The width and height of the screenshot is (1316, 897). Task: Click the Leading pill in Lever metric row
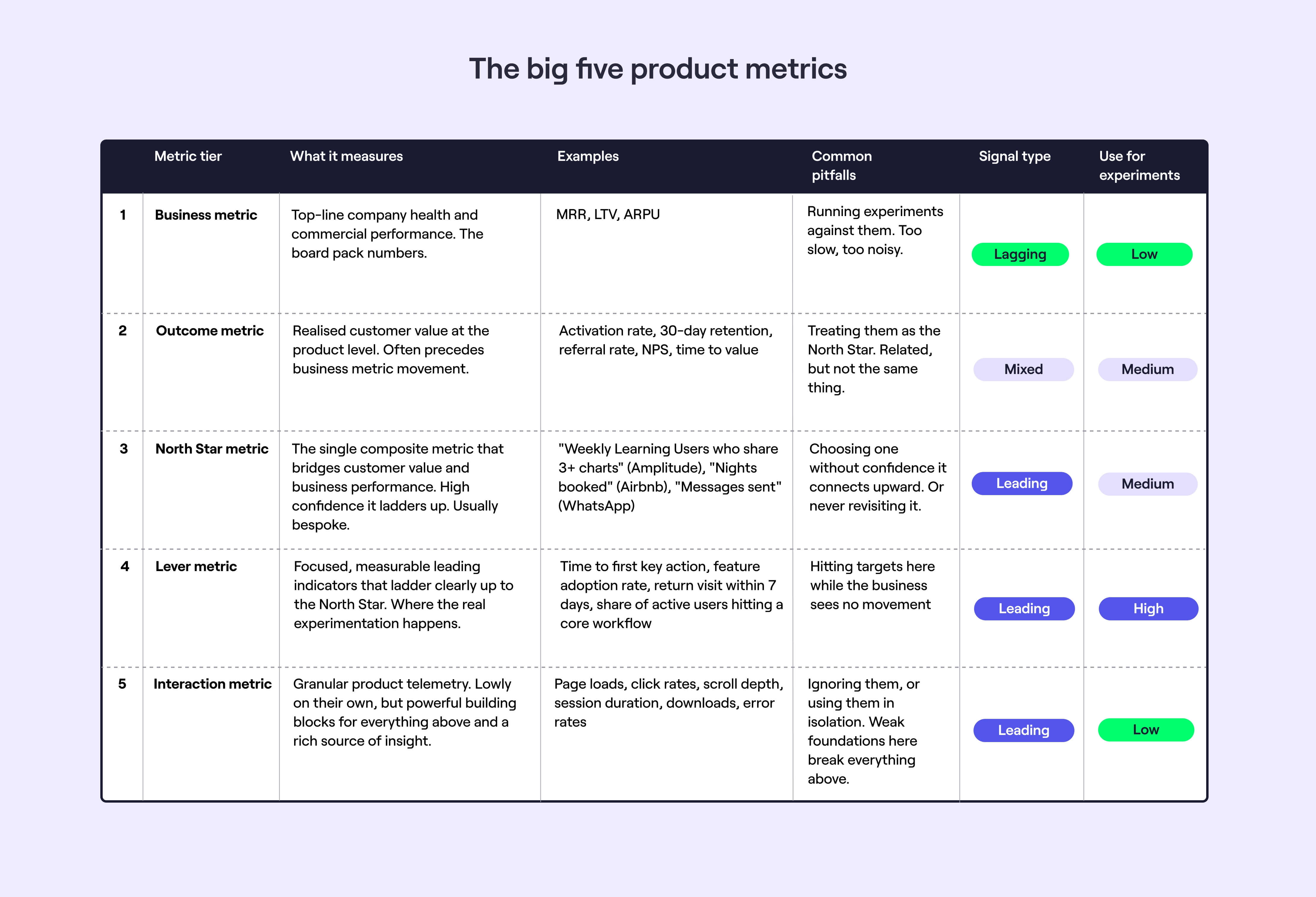(x=1024, y=609)
